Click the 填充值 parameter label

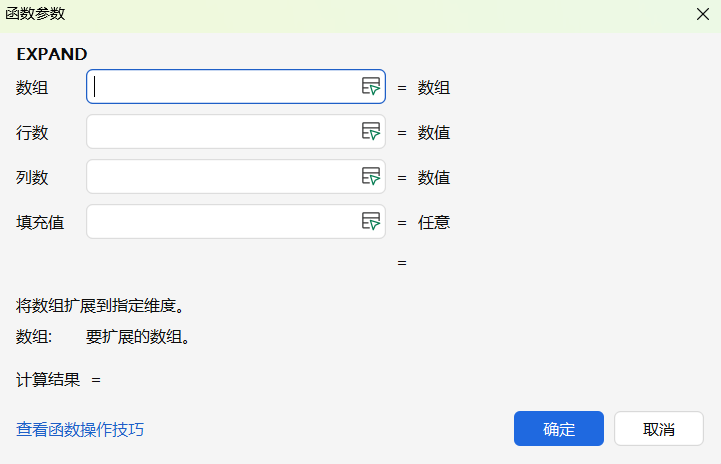click(x=40, y=223)
